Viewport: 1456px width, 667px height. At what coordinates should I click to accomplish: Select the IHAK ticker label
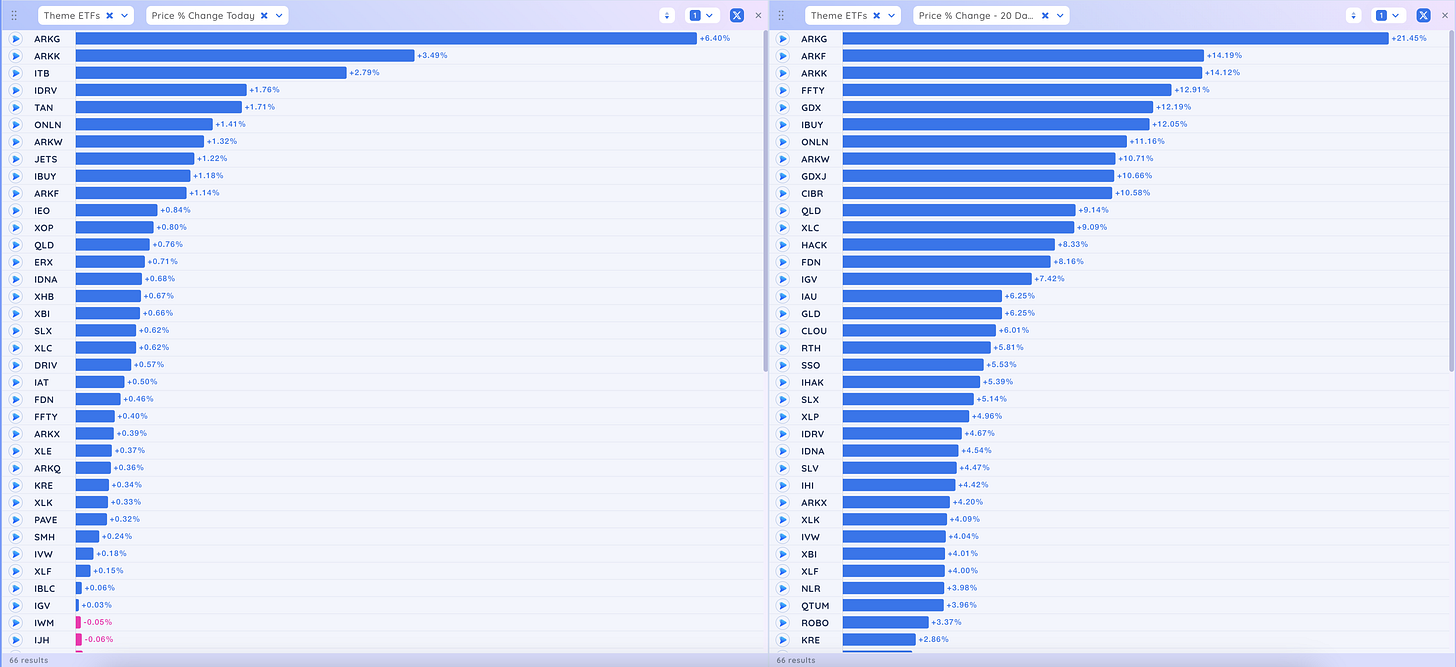pyautogui.click(x=812, y=382)
